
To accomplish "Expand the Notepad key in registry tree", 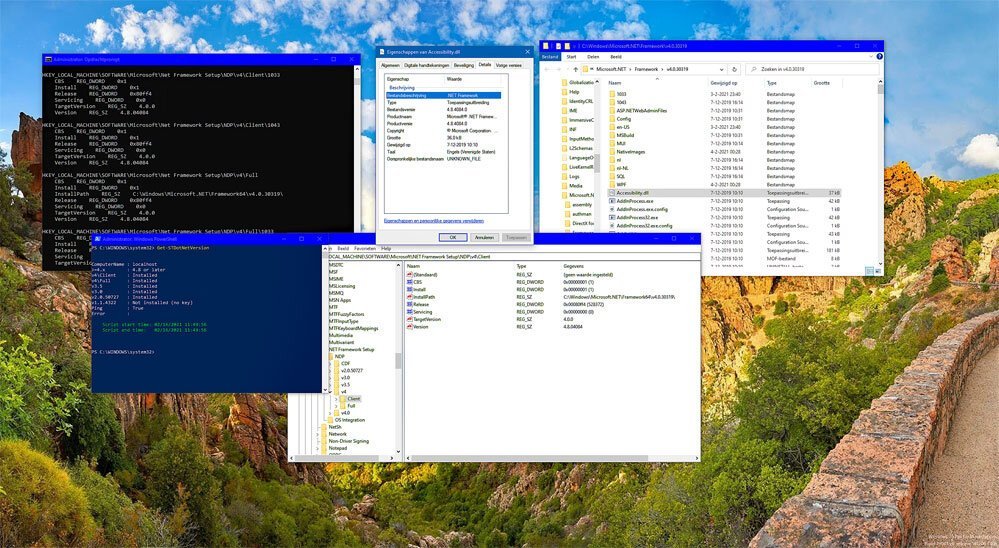I will pyautogui.click(x=318, y=448).
